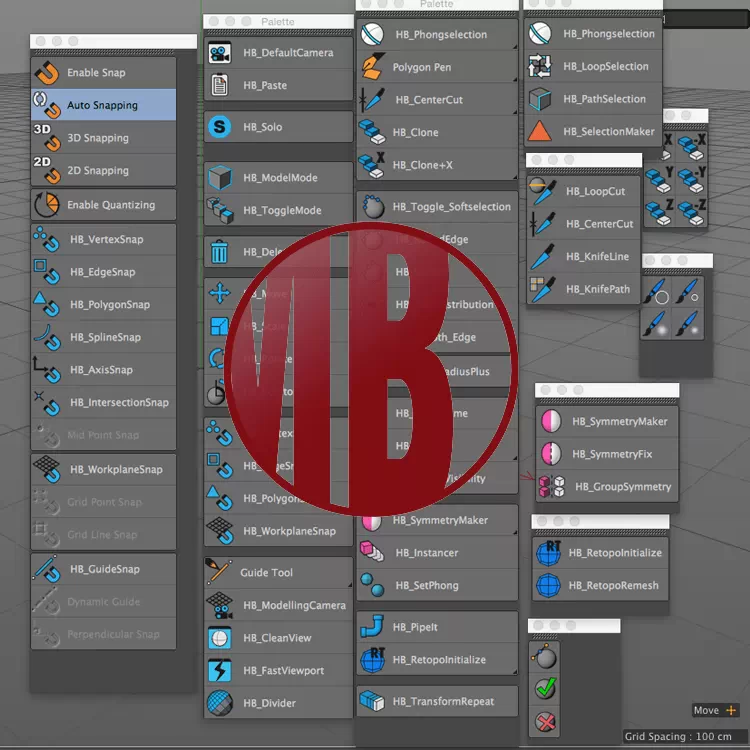Switch on 2D Snapping mode
The width and height of the screenshot is (750, 750).
pyautogui.click(x=103, y=170)
